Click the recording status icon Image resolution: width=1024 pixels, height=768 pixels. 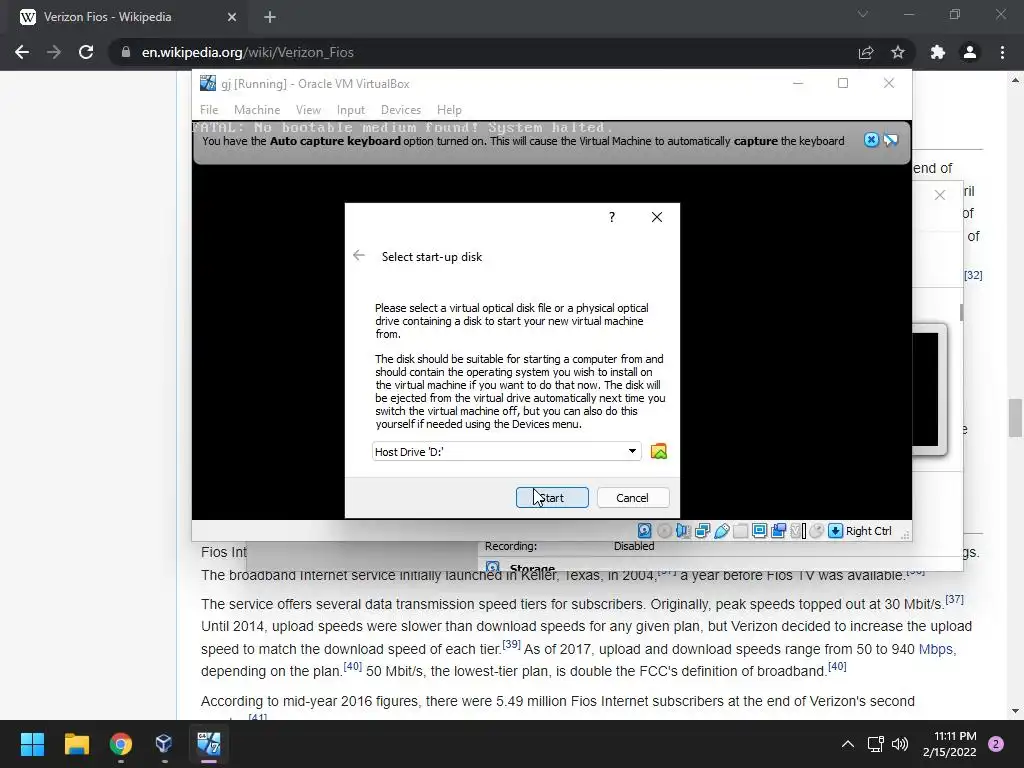point(778,530)
